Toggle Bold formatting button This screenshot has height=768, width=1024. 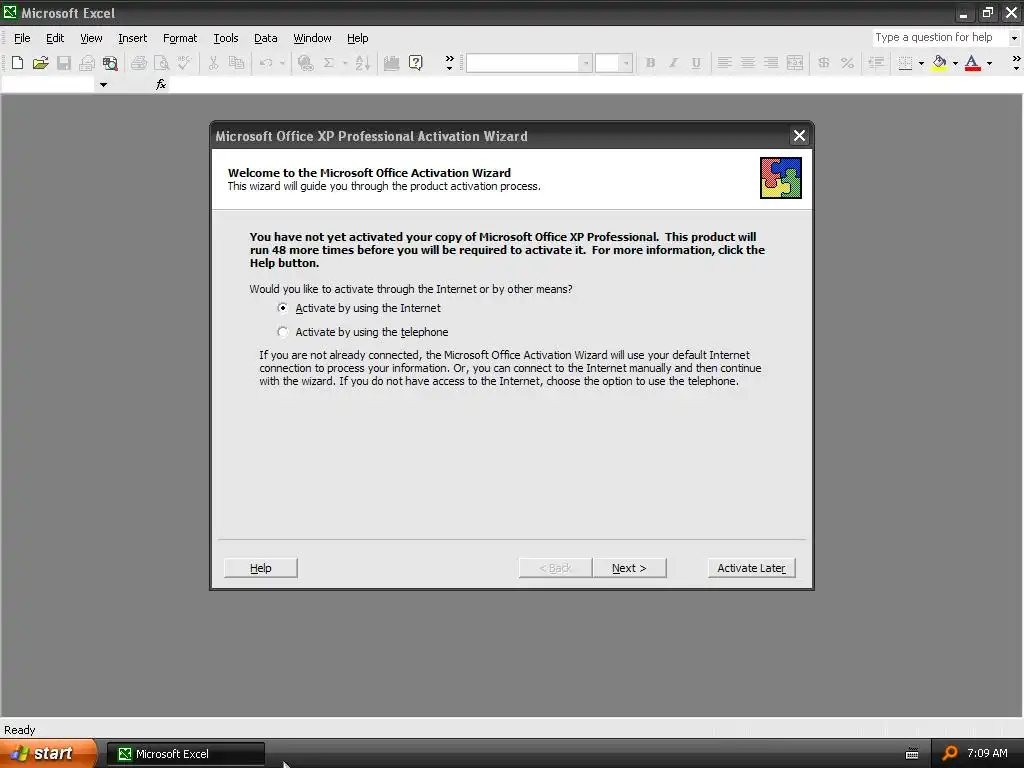click(x=650, y=63)
